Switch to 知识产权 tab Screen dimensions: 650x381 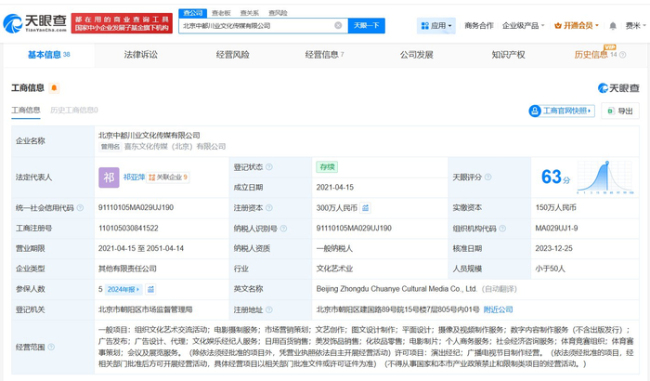508,55
